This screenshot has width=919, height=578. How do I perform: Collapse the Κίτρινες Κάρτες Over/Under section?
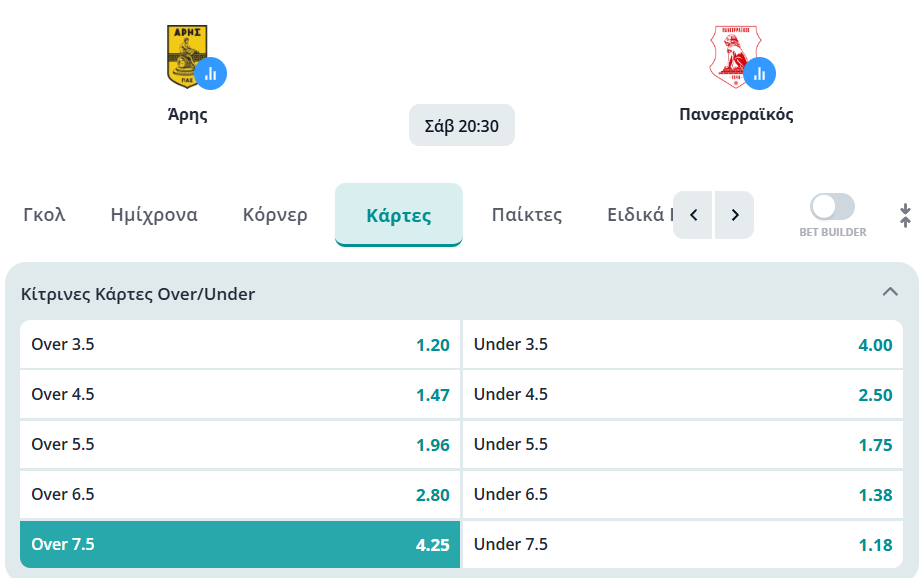(890, 293)
